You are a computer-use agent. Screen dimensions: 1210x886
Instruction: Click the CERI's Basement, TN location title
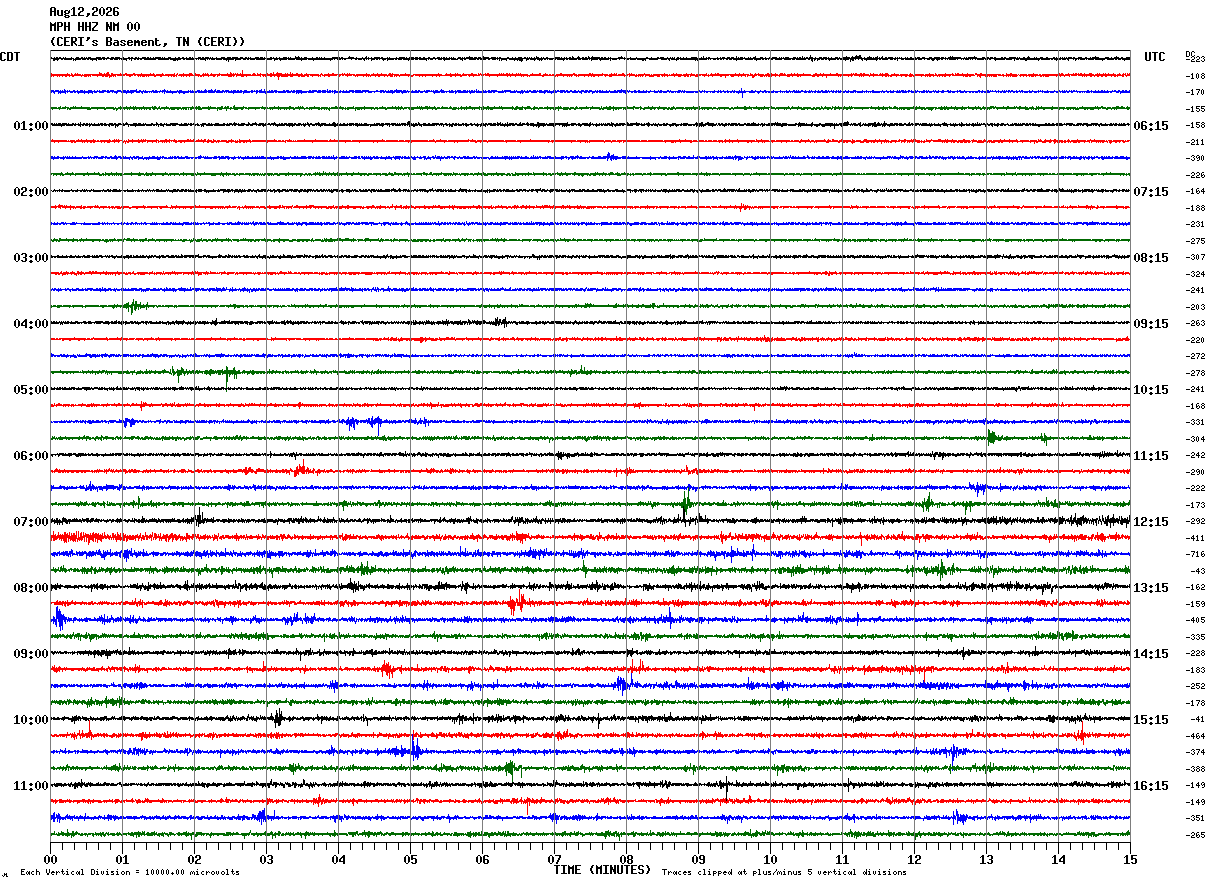147,42
